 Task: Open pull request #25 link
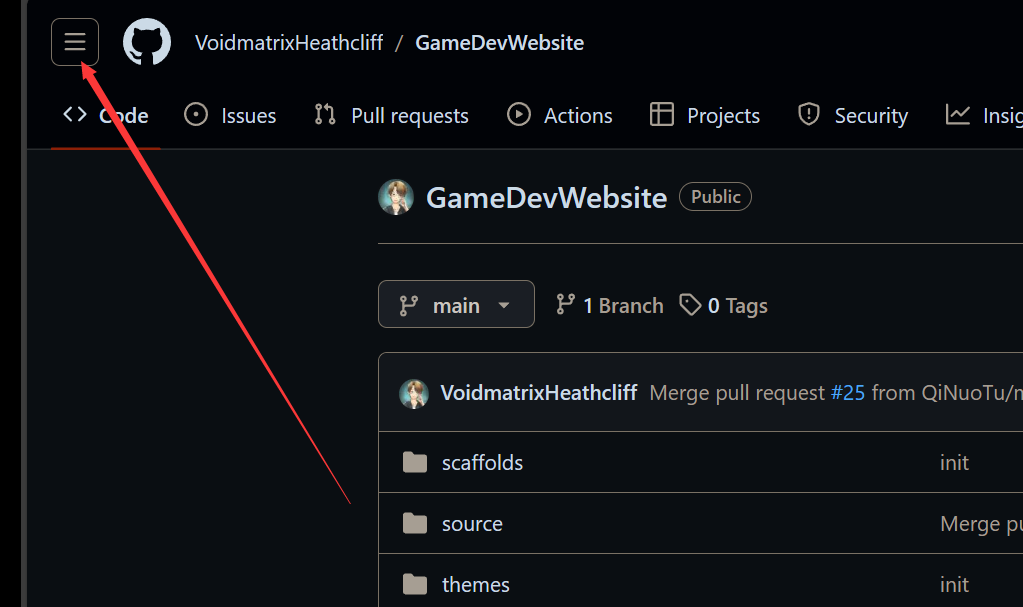pyautogui.click(x=847, y=393)
